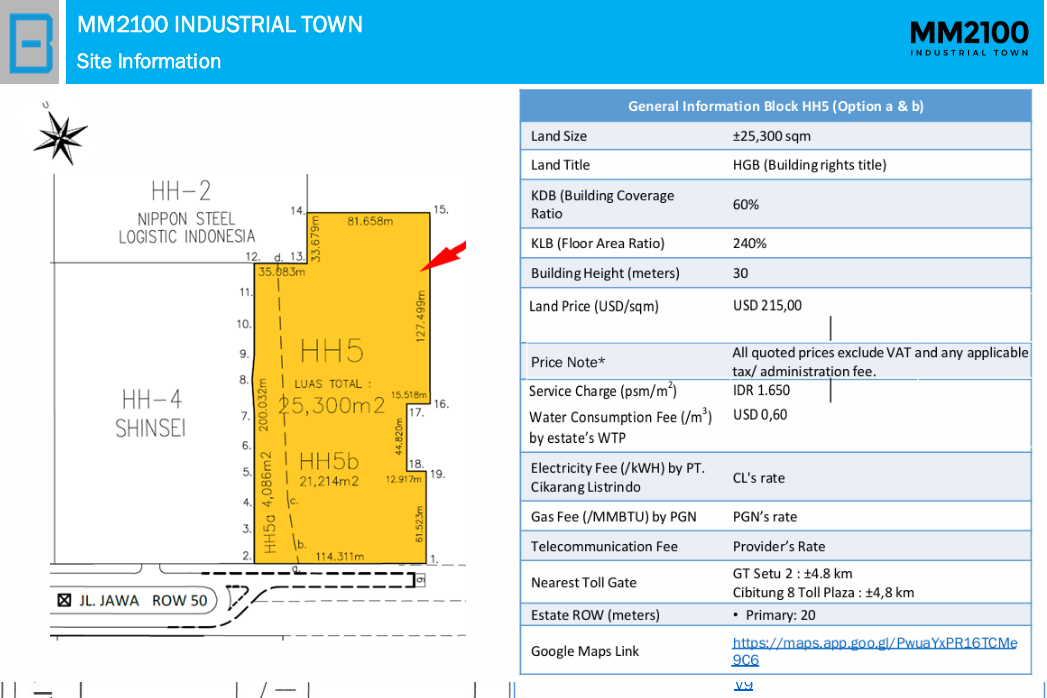Click the HH5b 21,214m2 sub-block label
The image size is (1047, 698).
pos(329,469)
